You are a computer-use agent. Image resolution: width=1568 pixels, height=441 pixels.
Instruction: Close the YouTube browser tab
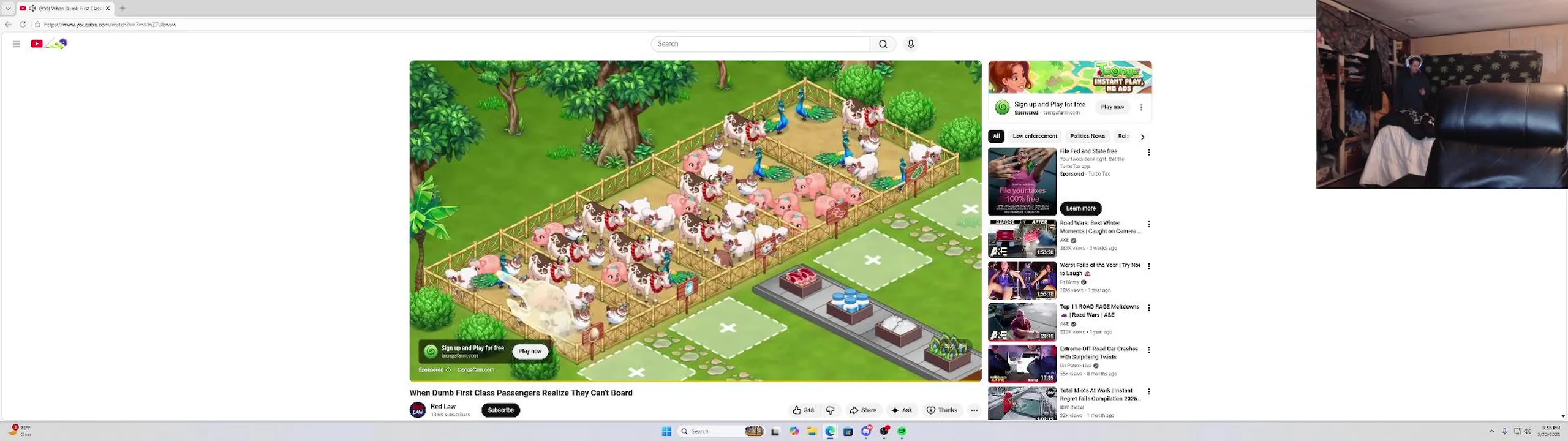(x=108, y=8)
